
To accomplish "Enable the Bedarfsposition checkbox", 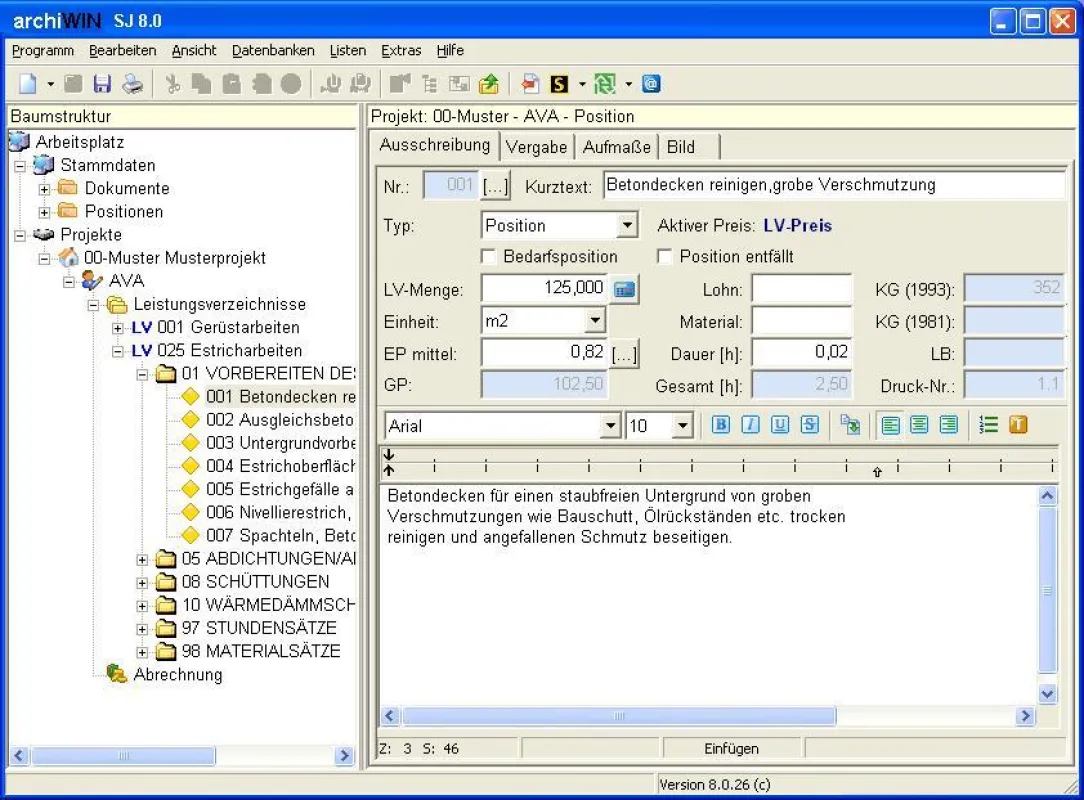I will [x=489, y=257].
